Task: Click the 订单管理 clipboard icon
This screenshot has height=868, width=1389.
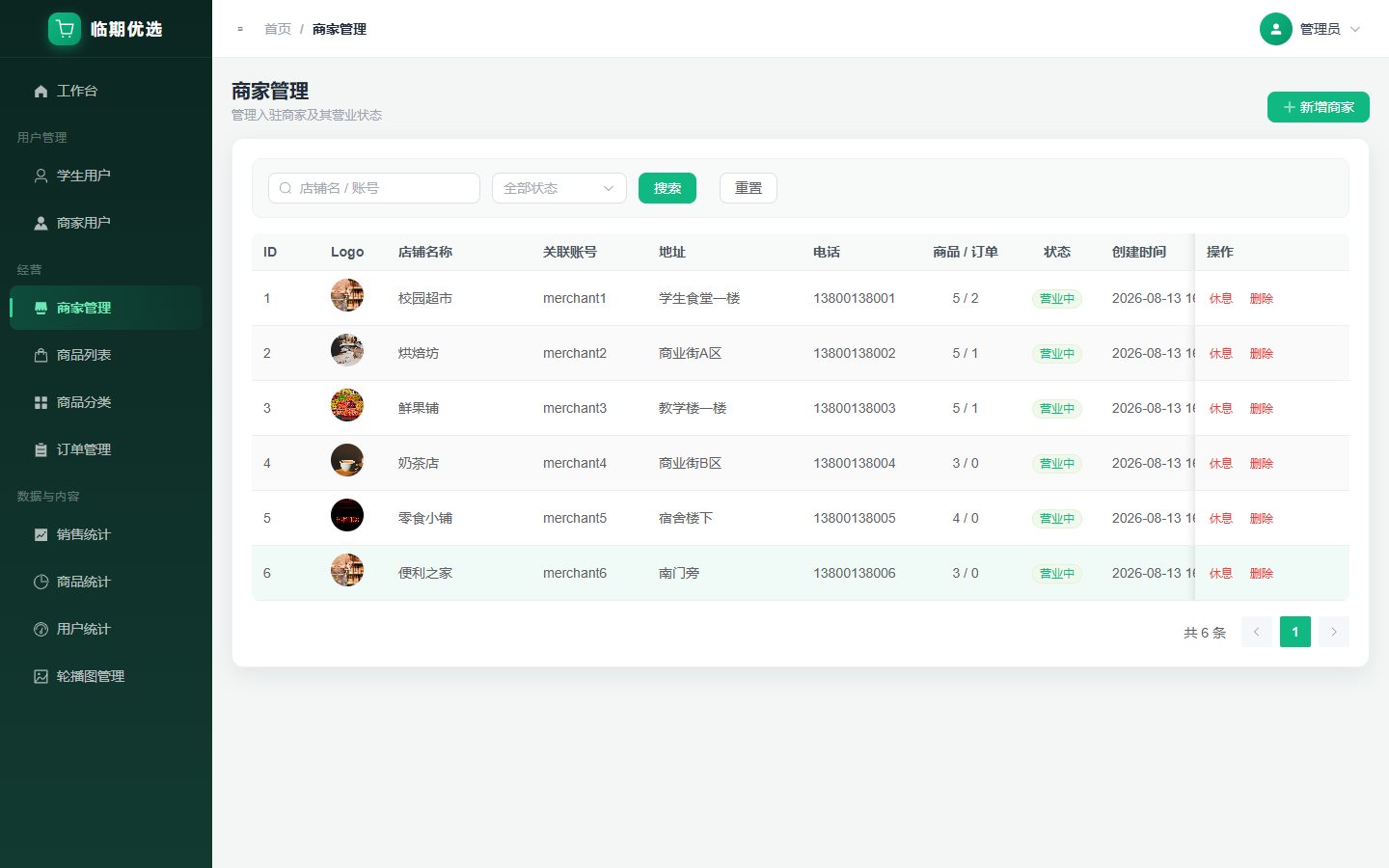Action: coord(41,449)
